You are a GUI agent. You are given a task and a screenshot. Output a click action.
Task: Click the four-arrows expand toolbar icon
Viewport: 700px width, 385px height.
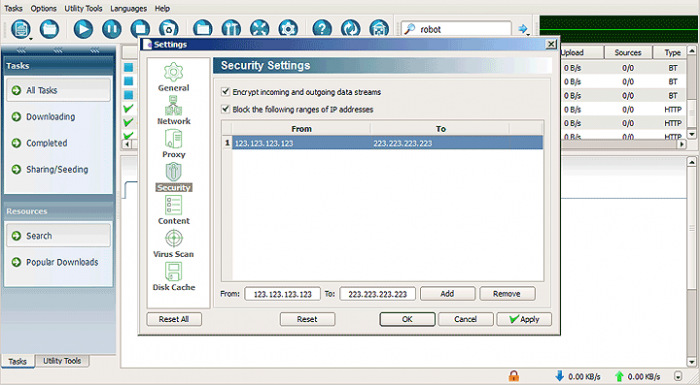260,28
